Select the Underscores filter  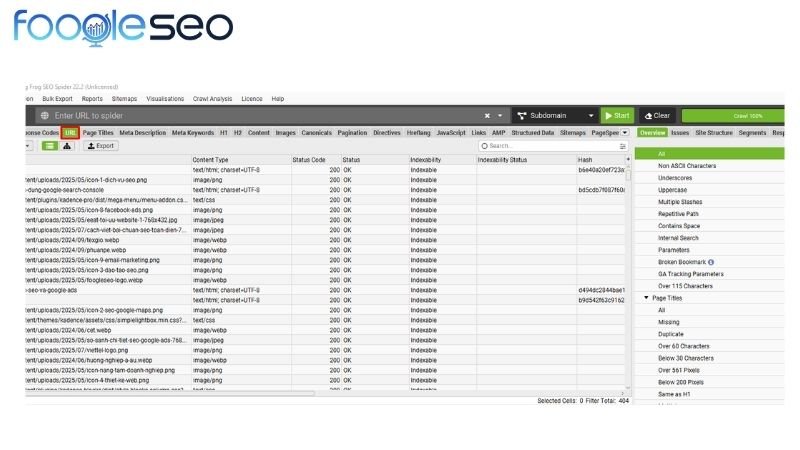tap(675, 178)
